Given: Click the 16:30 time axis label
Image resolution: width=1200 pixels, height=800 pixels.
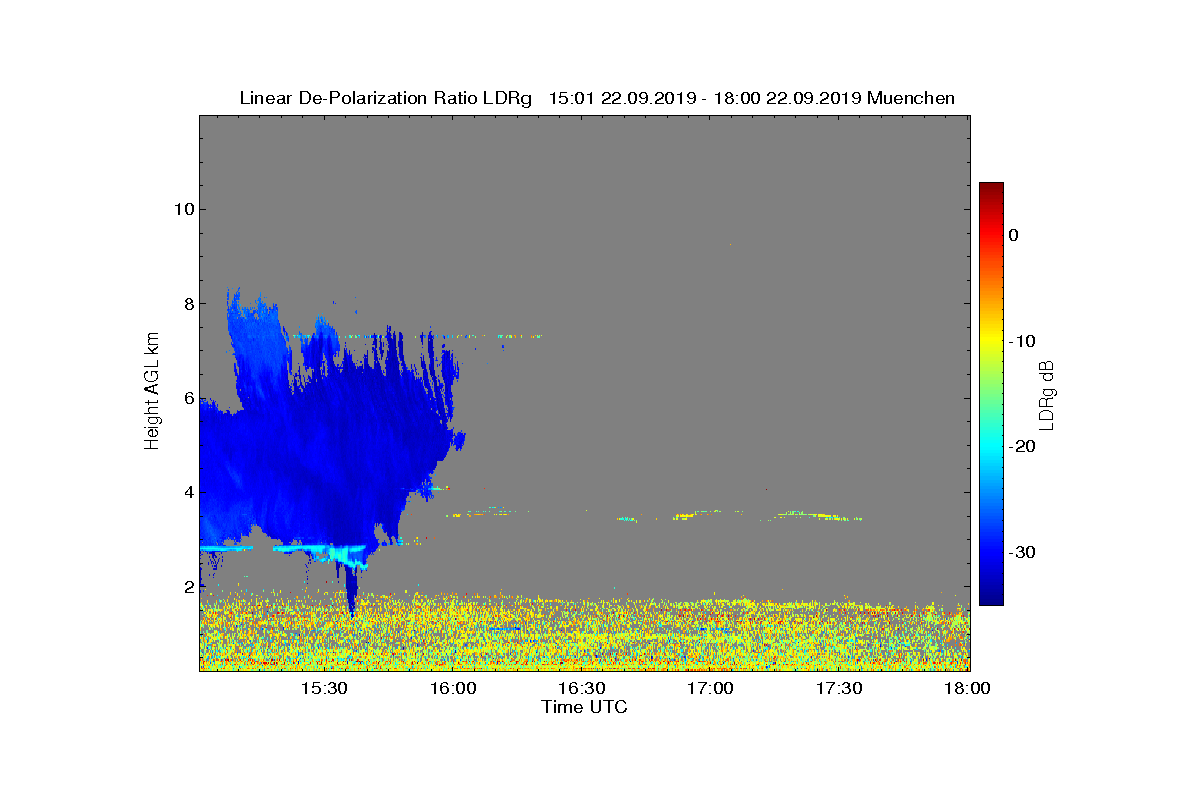Looking at the screenshot, I should click(x=582, y=688).
